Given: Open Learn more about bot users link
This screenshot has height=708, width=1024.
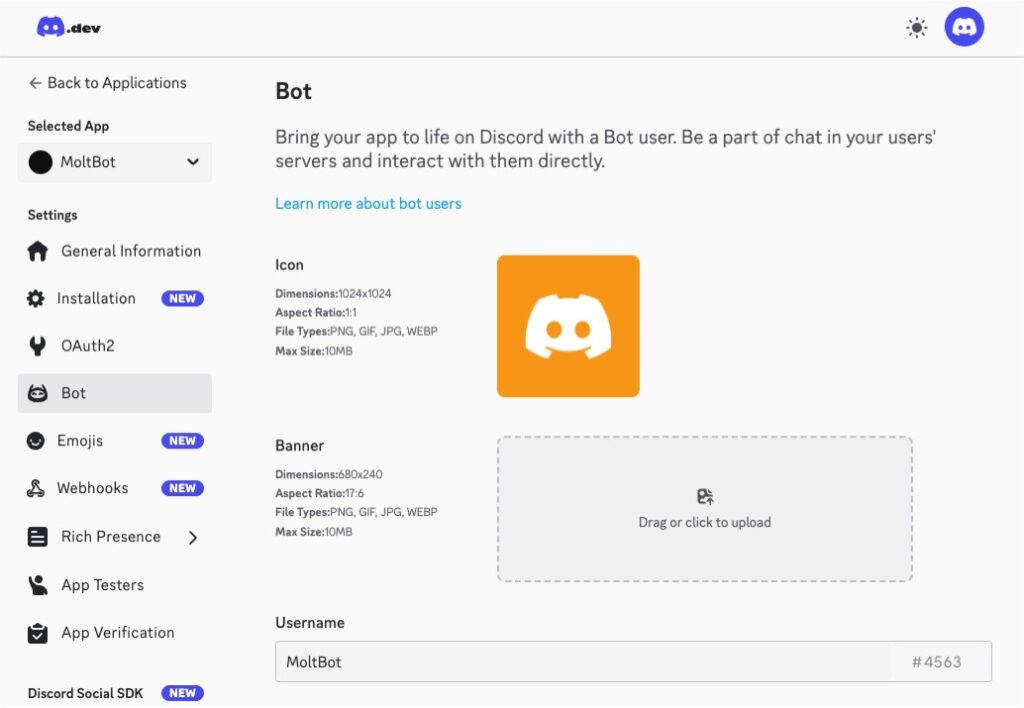Looking at the screenshot, I should tap(368, 203).
